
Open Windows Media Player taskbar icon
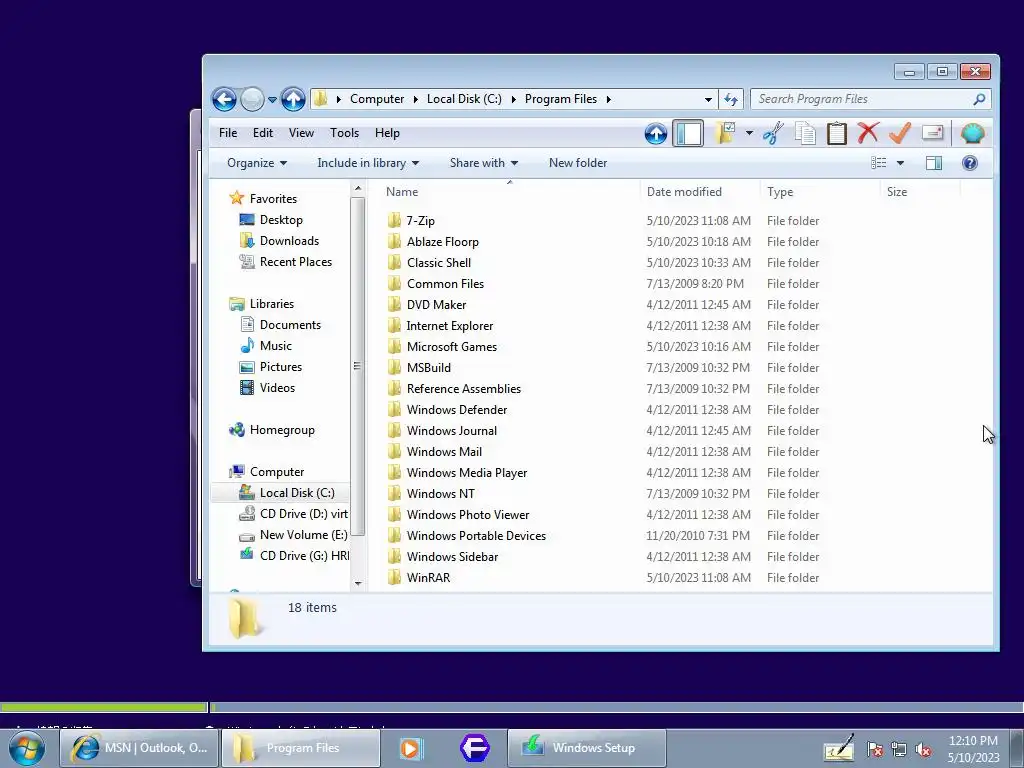411,748
